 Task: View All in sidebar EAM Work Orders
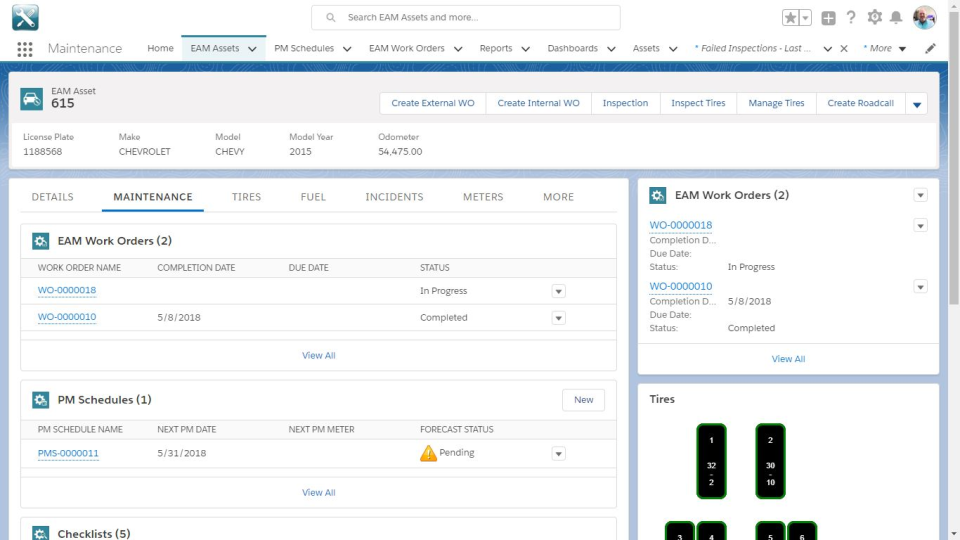click(x=788, y=359)
